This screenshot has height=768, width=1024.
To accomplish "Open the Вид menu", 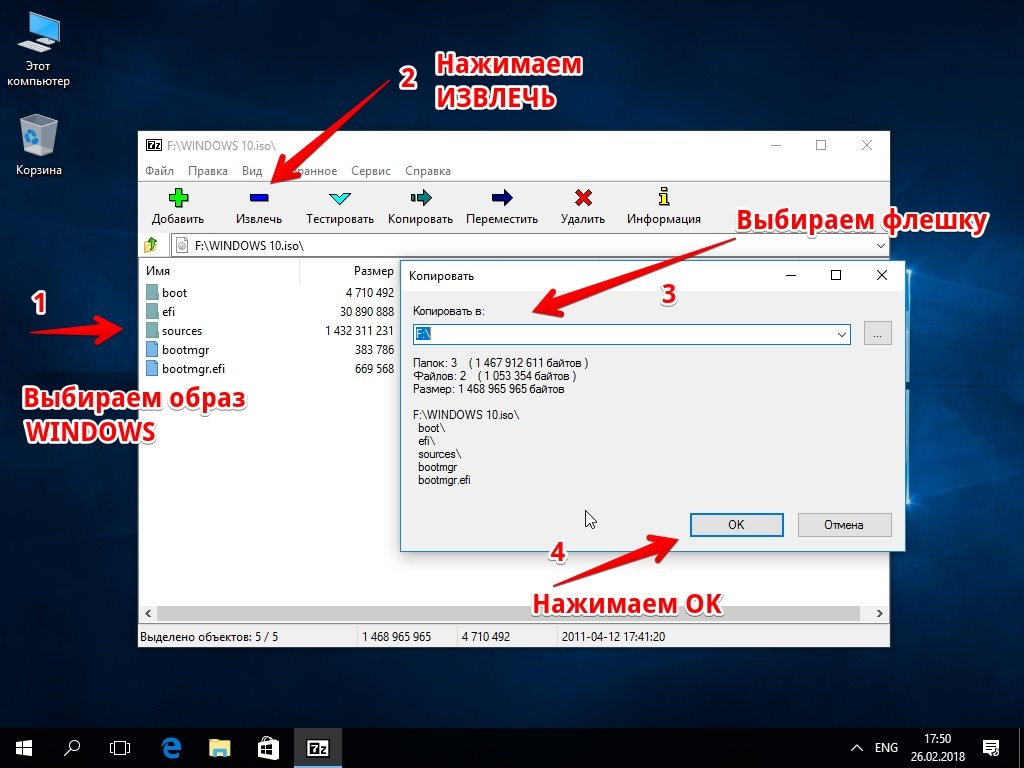I will point(251,171).
